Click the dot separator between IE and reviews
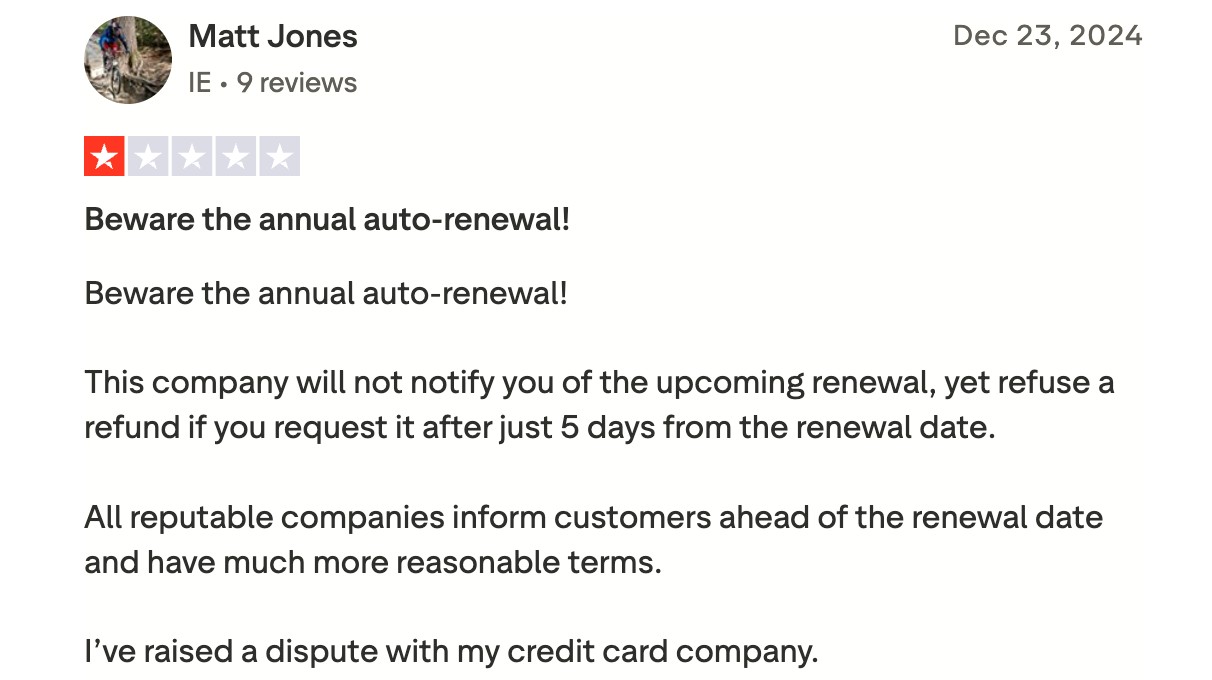Screen dimensions: 1212x680 pyautogui.click(x=224, y=84)
